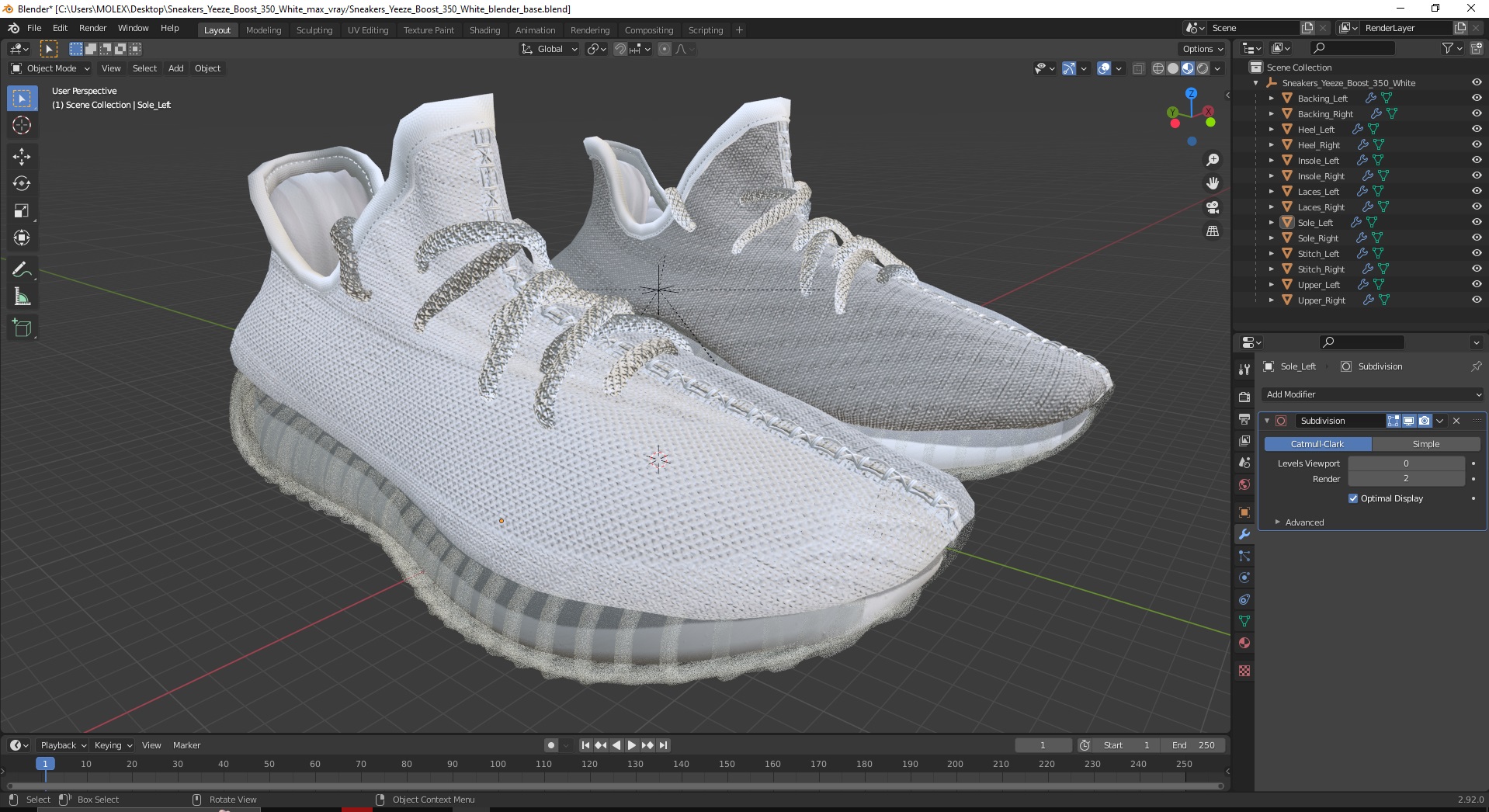
Task: Collapse the Sneakers_Yeeze_Boost_350_White collection
Action: point(1256,82)
